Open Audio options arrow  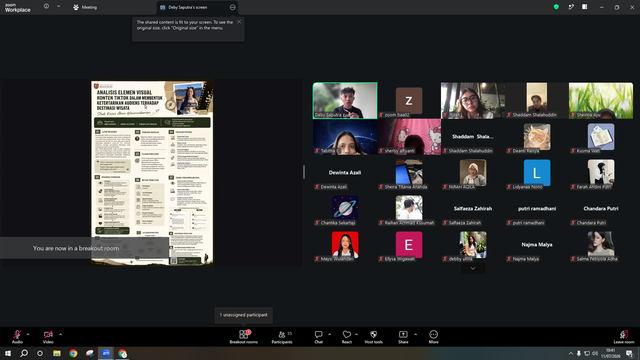coord(28,334)
